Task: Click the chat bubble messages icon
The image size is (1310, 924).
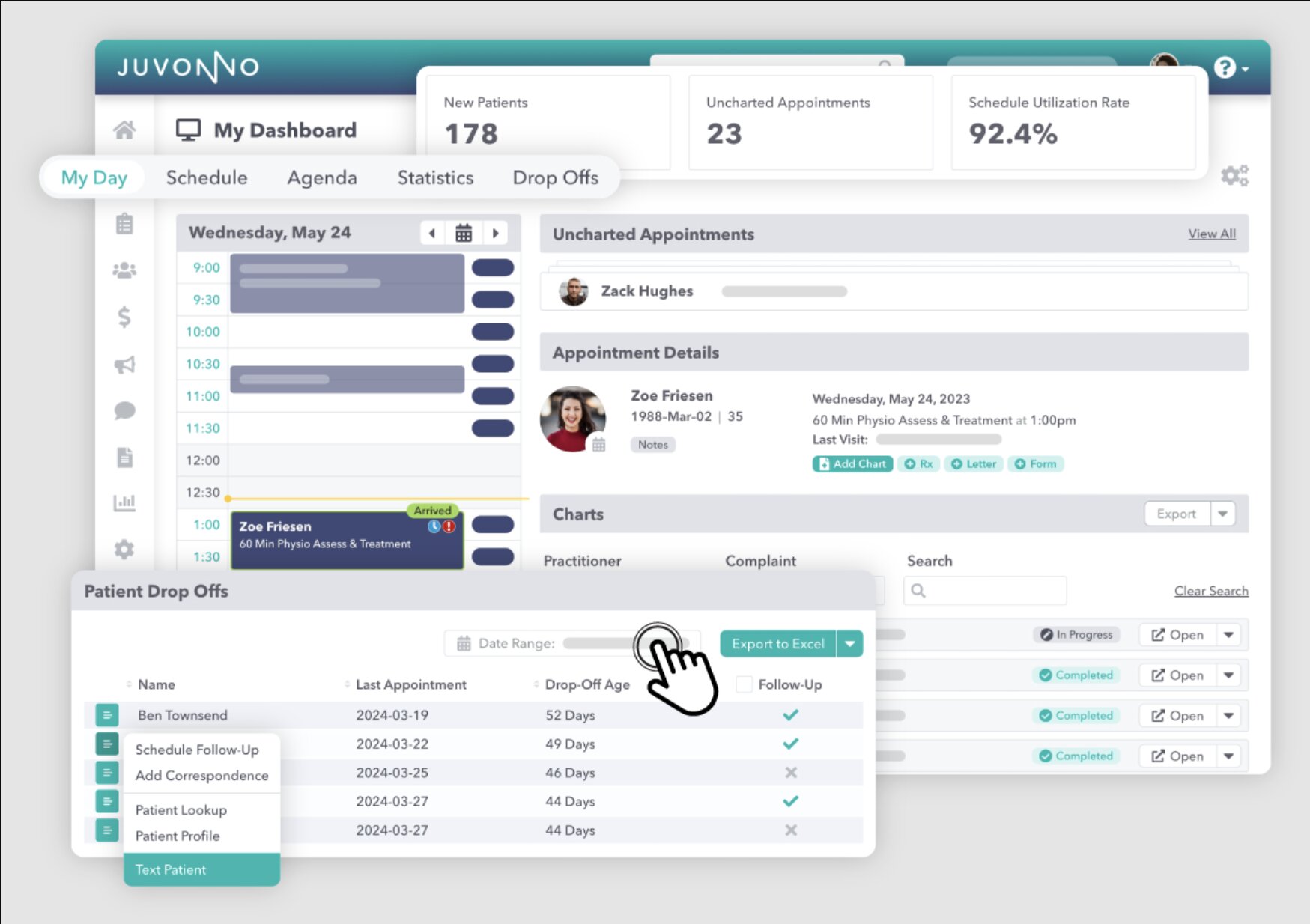Action: pyautogui.click(x=124, y=410)
